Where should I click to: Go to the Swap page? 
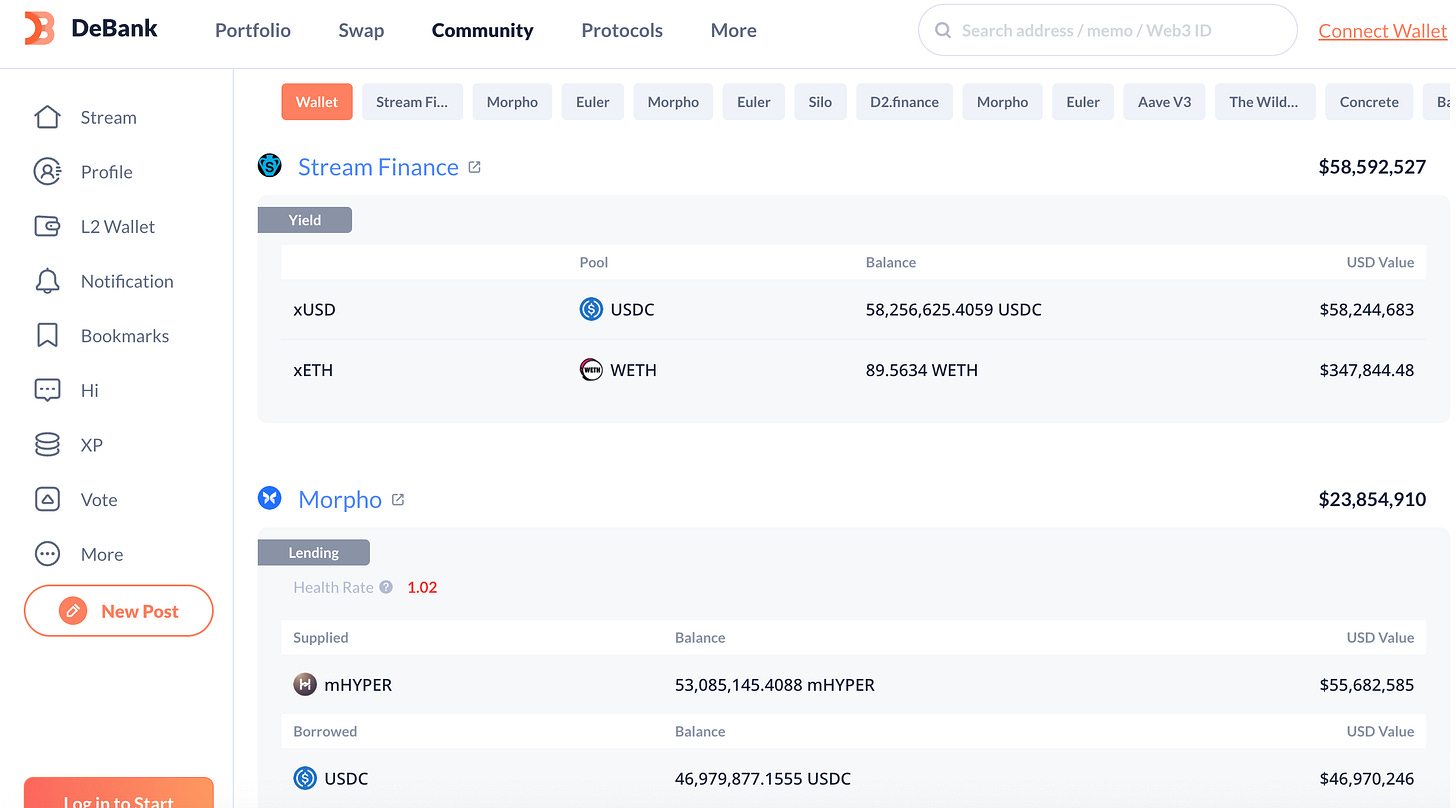click(x=361, y=30)
